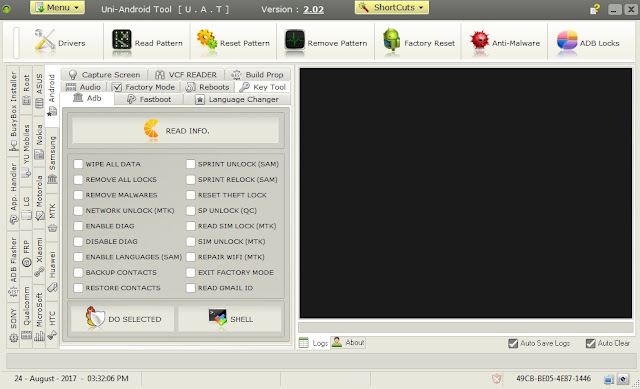The height and width of the screenshot is (389, 640).
Task: Expand the ShortCuts dropdown
Action: [x=392, y=7]
